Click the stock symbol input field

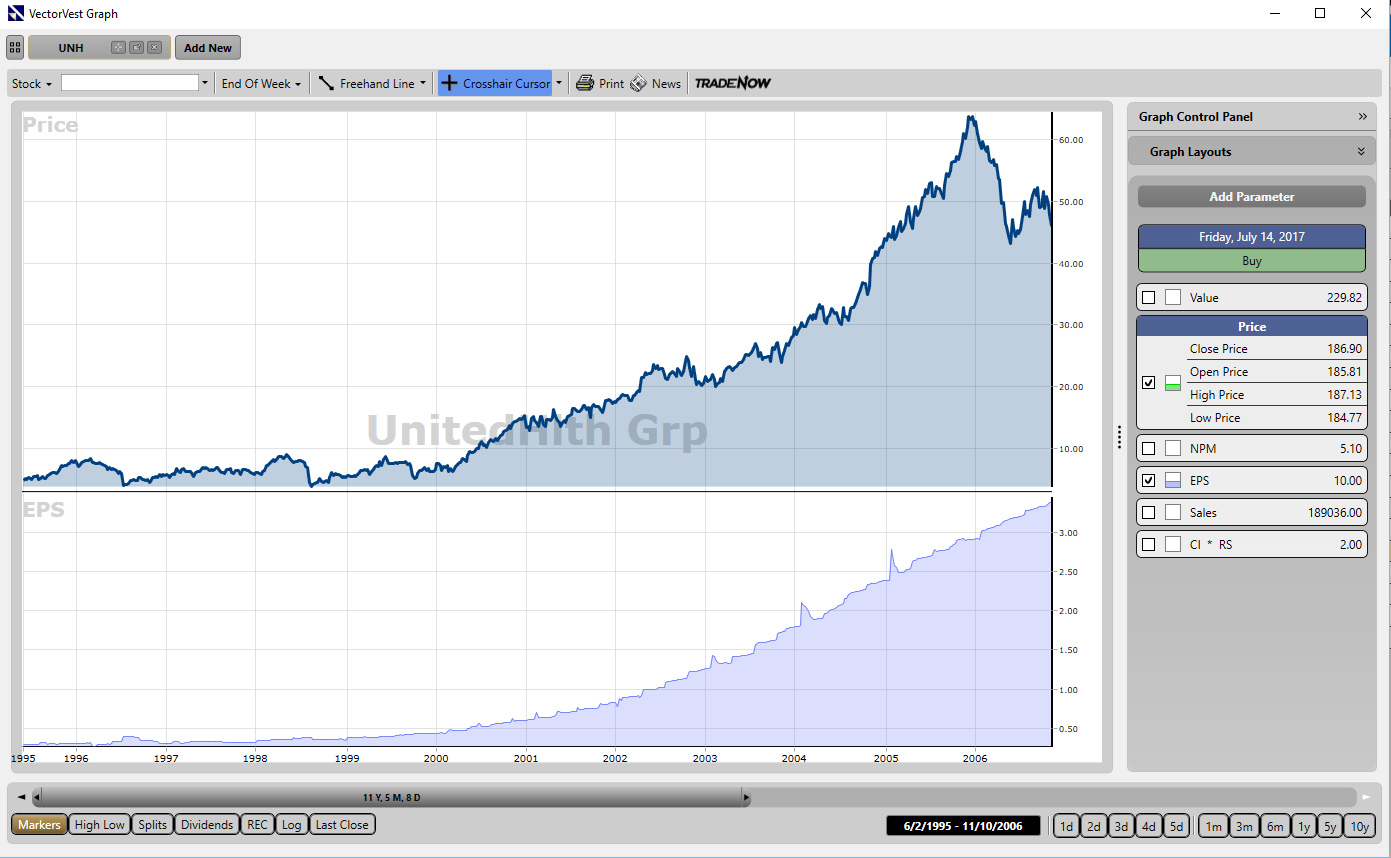pos(130,83)
